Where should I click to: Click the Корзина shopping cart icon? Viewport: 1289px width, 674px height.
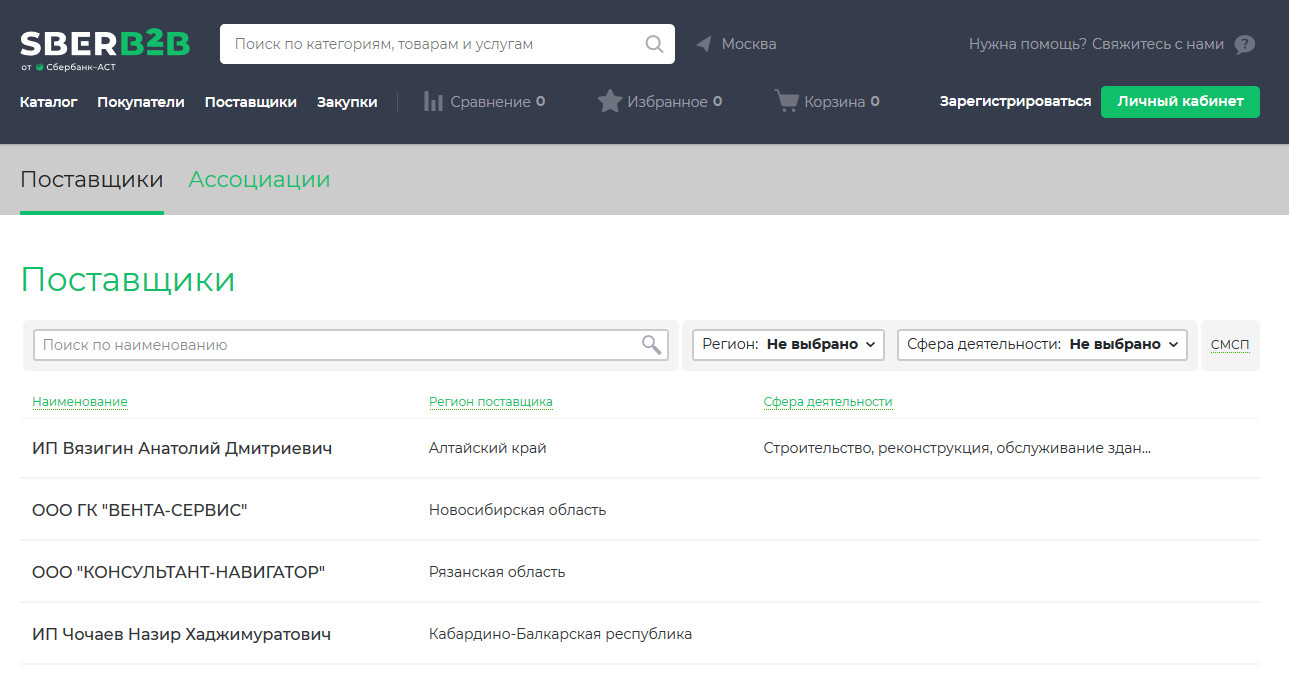(x=787, y=101)
